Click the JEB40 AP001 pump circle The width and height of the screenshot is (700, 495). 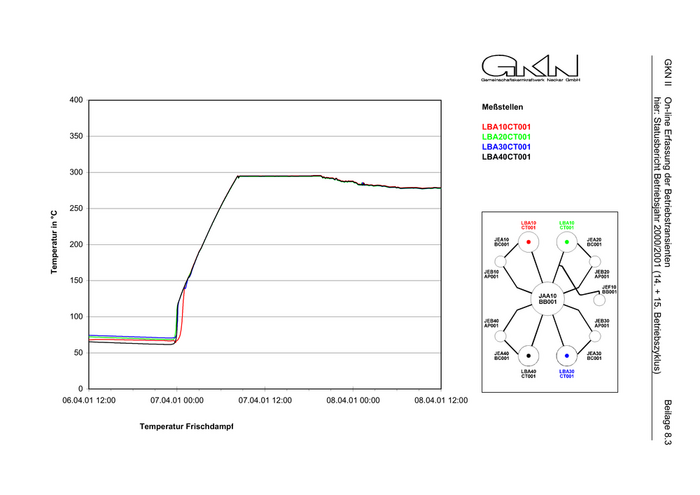pos(503,337)
